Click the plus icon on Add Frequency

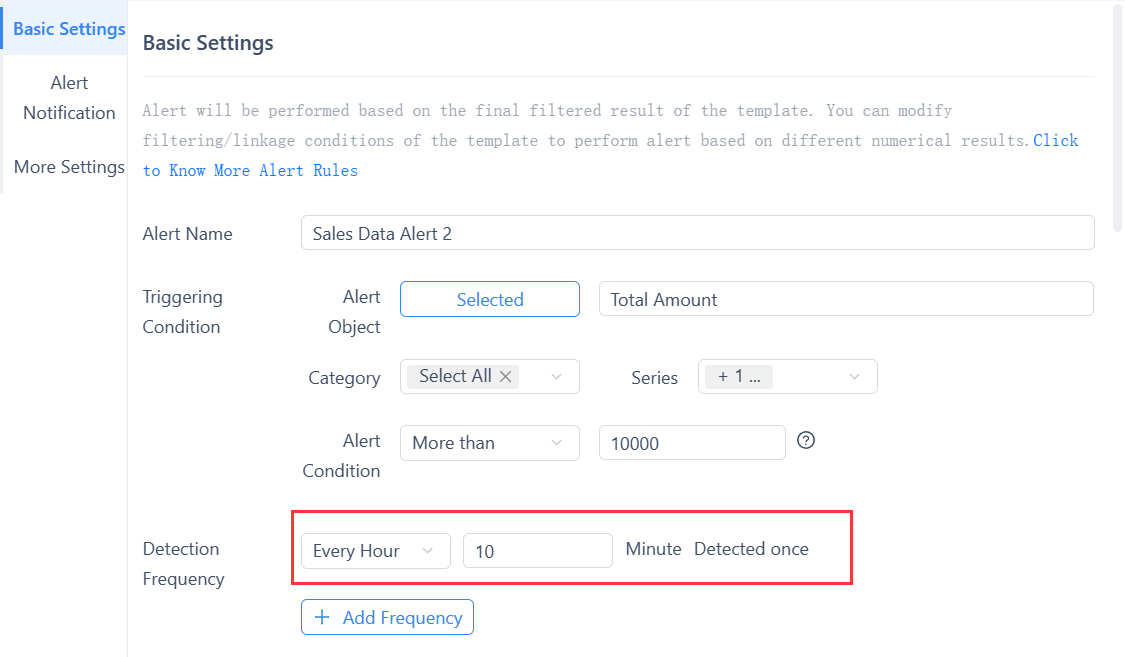tap(320, 617)
